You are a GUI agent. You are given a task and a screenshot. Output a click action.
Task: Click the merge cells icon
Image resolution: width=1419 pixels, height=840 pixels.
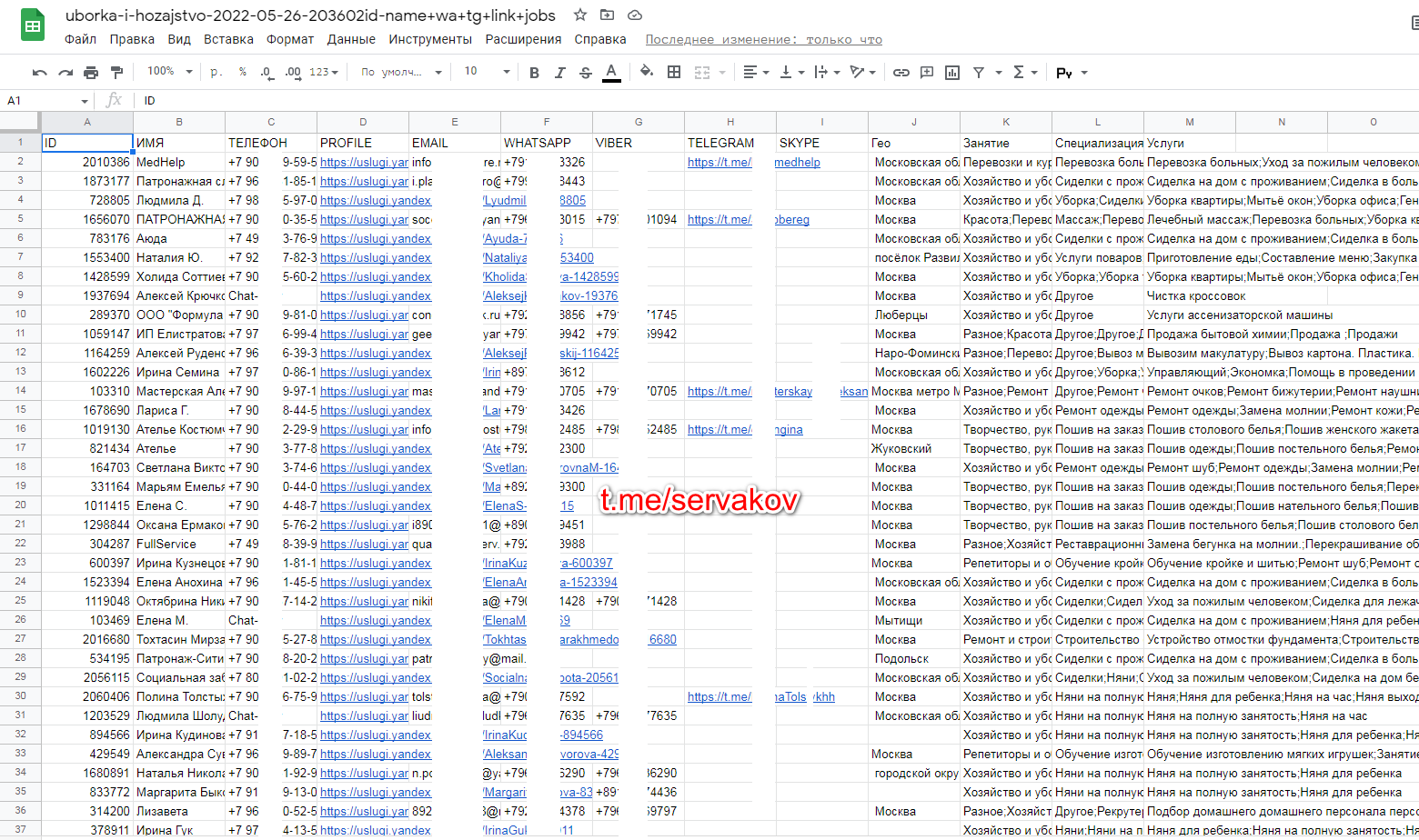click(x=701, y=72)
